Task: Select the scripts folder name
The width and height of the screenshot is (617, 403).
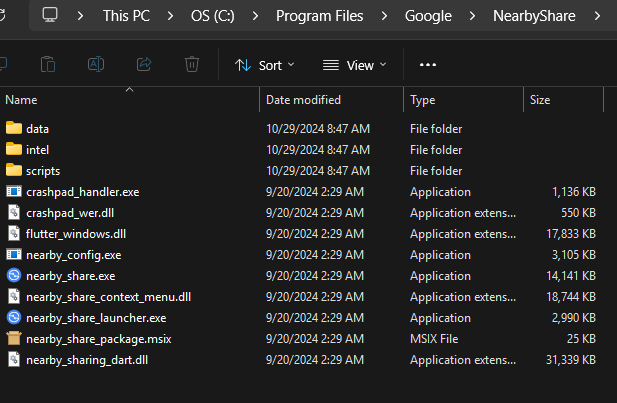Action: point(43,171)
